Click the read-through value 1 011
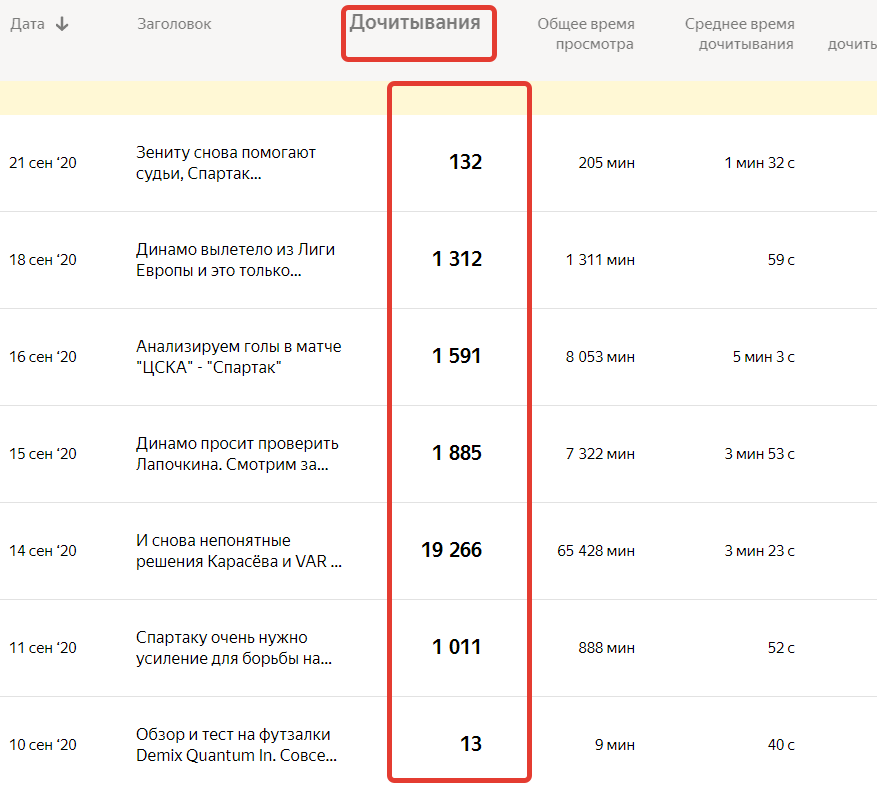The width and height of the screenshot is (877, 789). [x=457, y=647]
